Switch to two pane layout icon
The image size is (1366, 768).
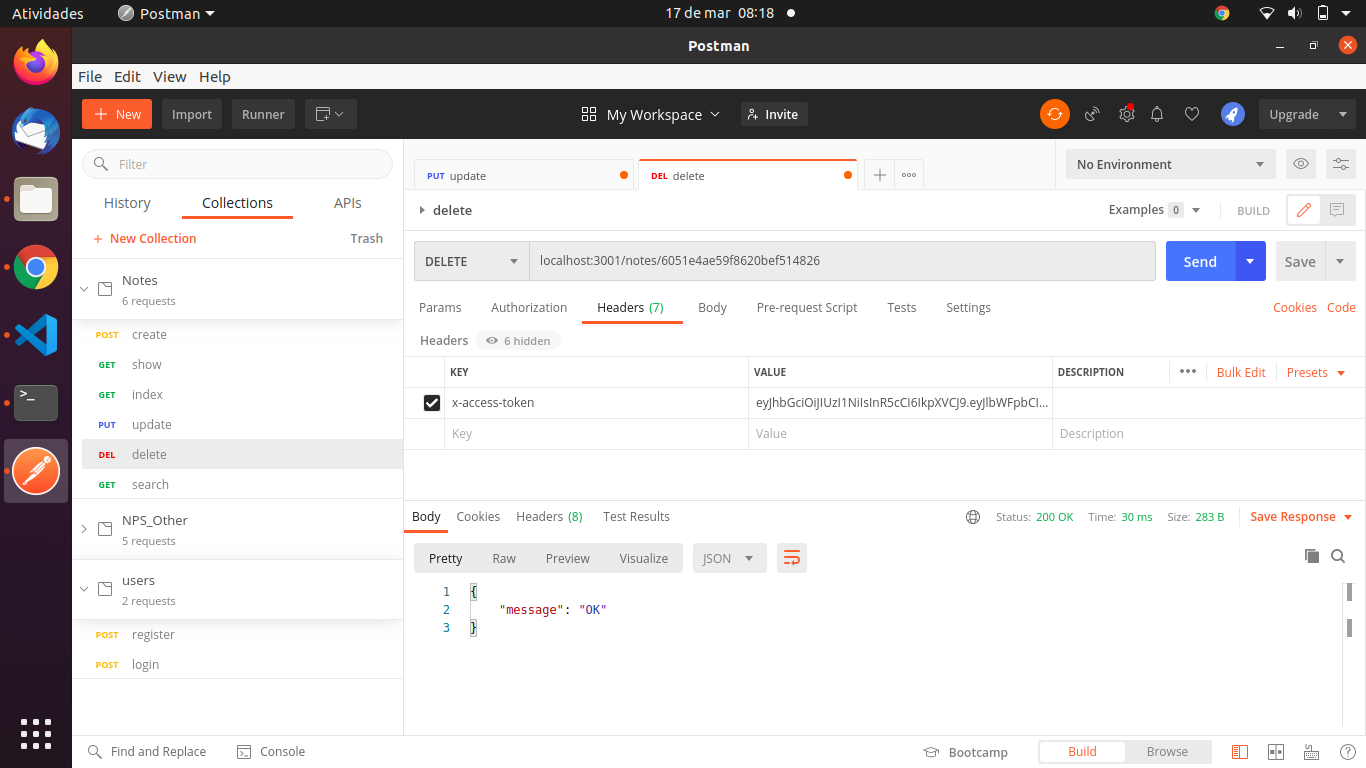pos(1276,752)
